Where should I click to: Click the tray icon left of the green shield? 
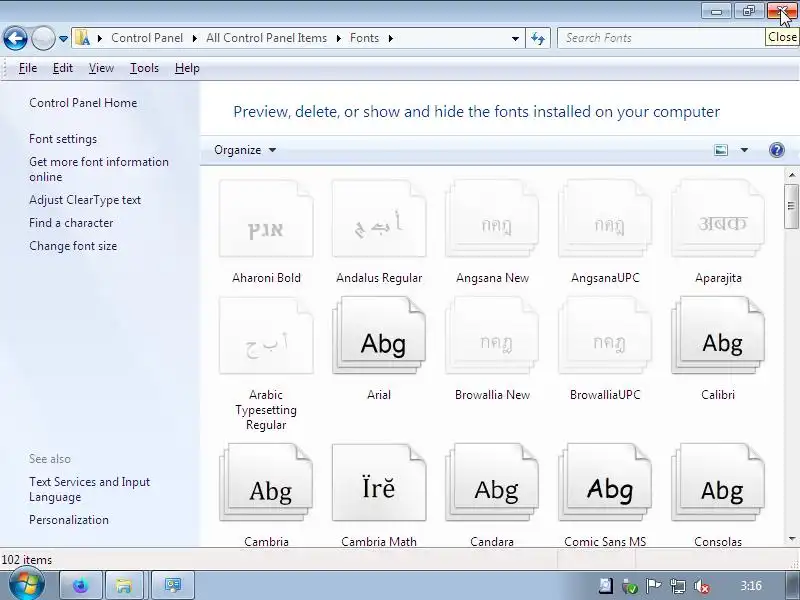[606, 586]
